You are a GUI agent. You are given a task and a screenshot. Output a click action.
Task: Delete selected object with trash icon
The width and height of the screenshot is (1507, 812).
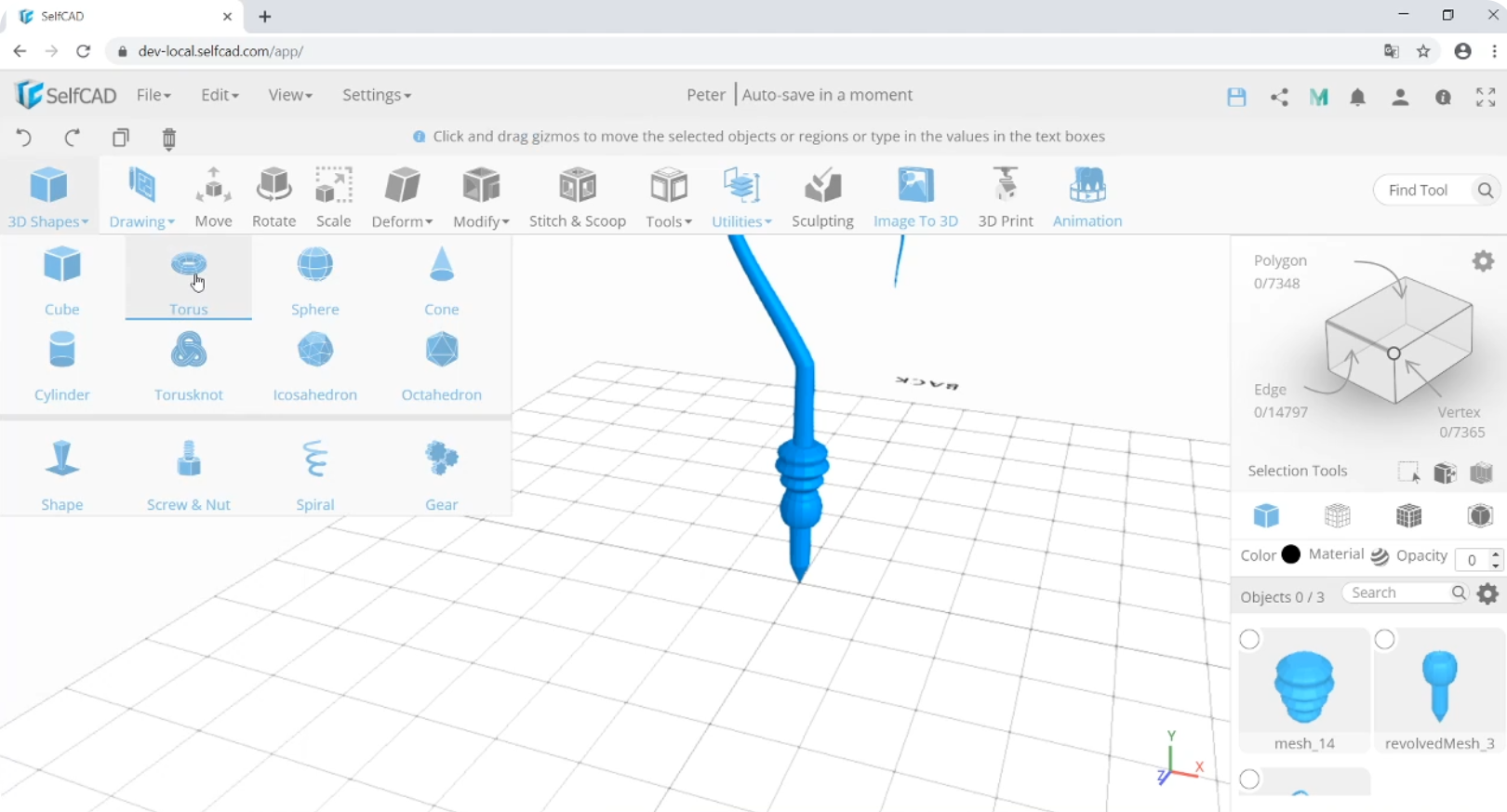(168, 139)
